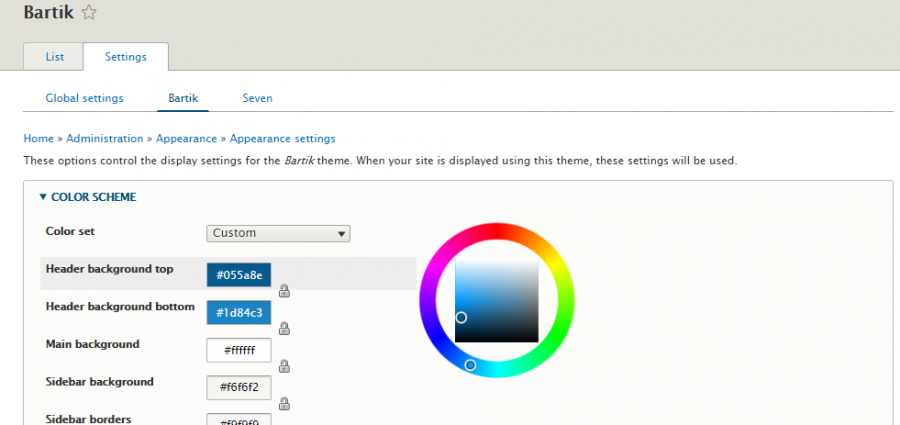The width and height of the screenshot is (900, 425).
Task: Click the Header background top color field
Action: [x=239, y=275]
